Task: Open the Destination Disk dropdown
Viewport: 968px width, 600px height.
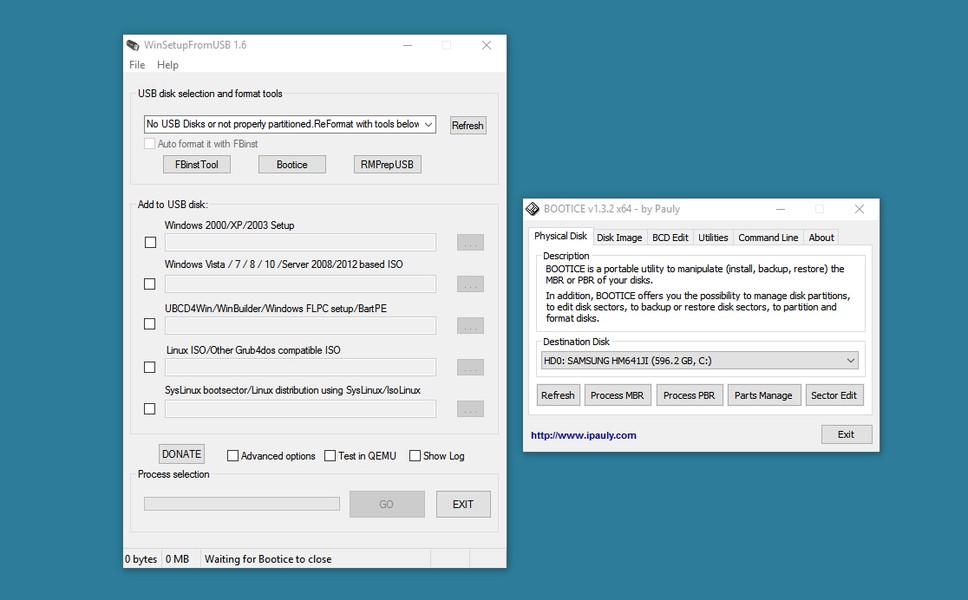Action: [850, 360]
